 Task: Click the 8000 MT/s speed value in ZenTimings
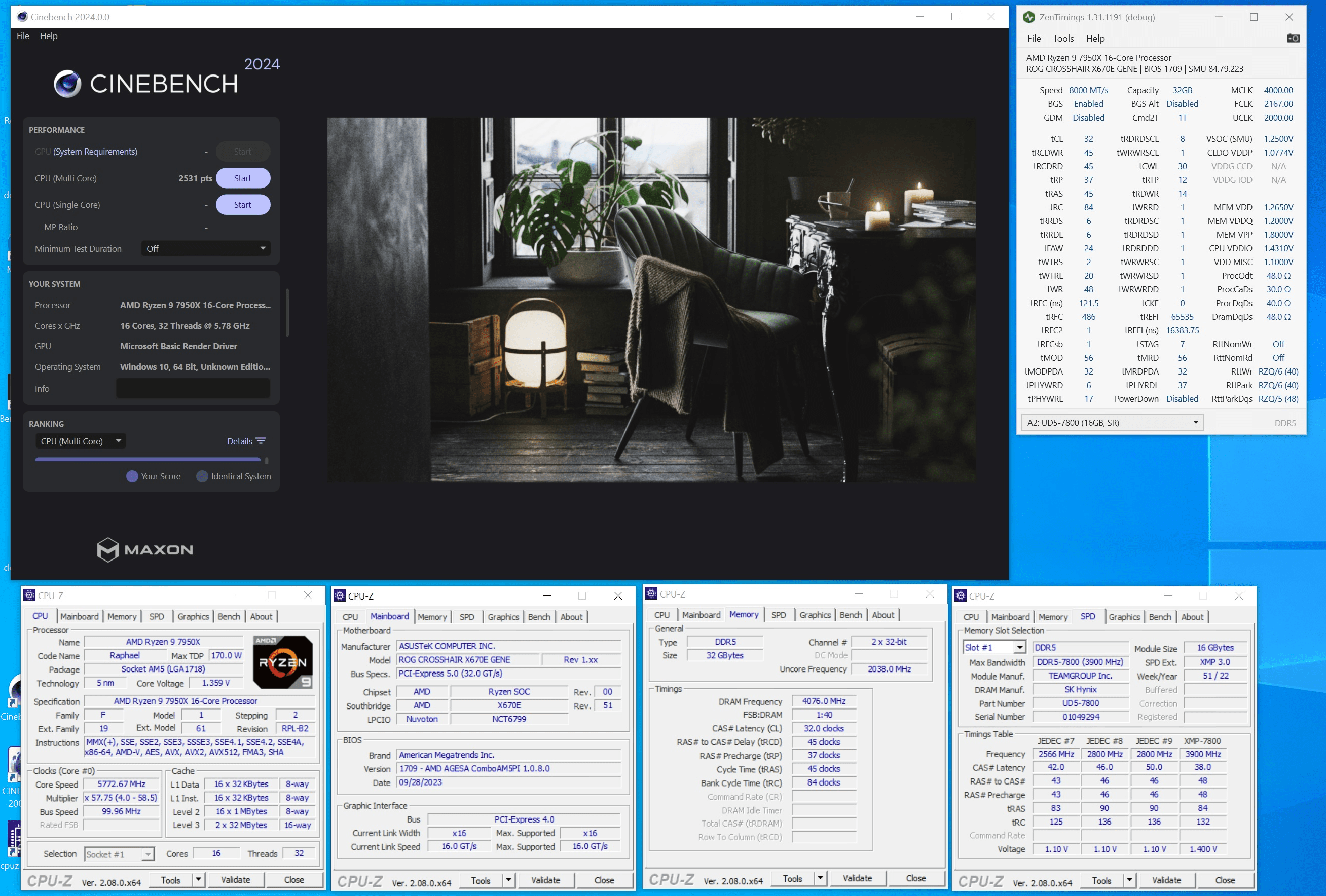coord(1088,90)
